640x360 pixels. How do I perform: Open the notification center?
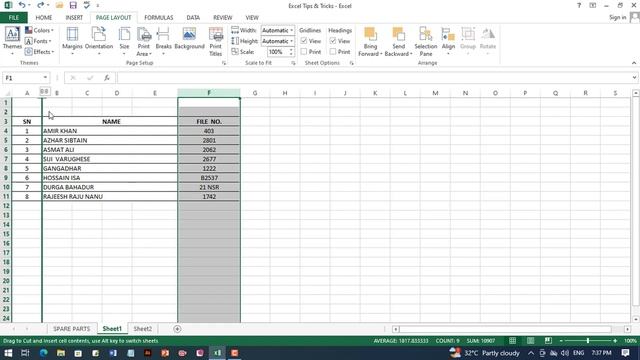click(x=625, y=353)
